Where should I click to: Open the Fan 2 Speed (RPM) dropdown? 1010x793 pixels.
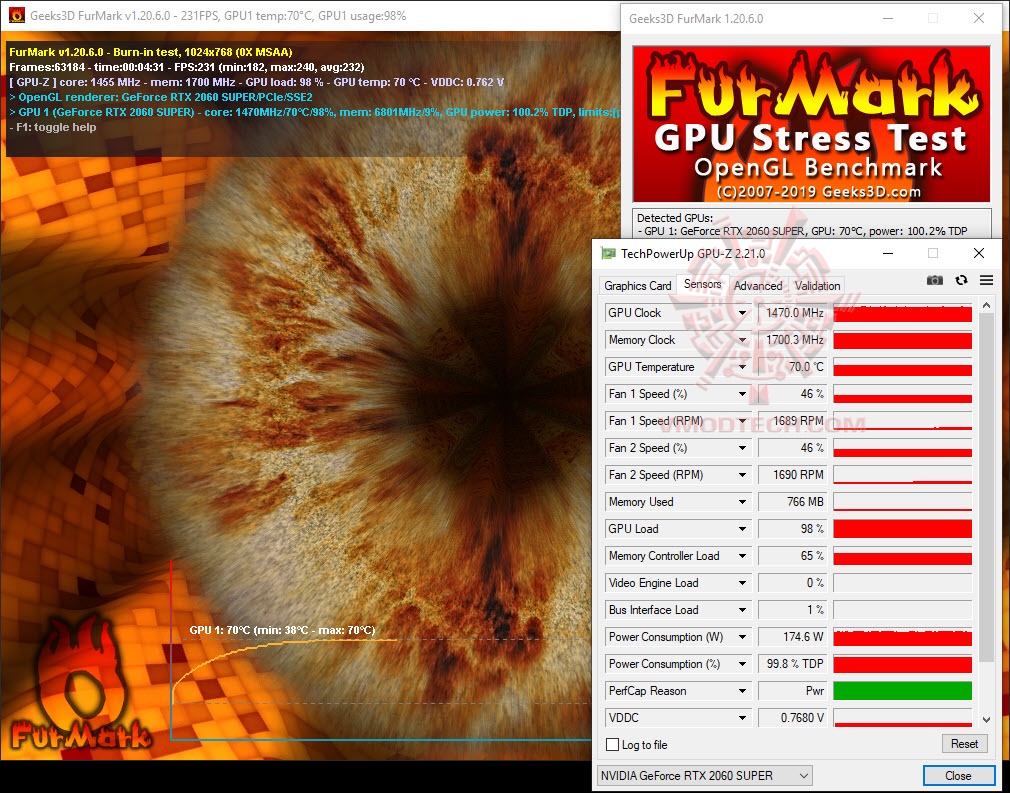click(742, 475)
